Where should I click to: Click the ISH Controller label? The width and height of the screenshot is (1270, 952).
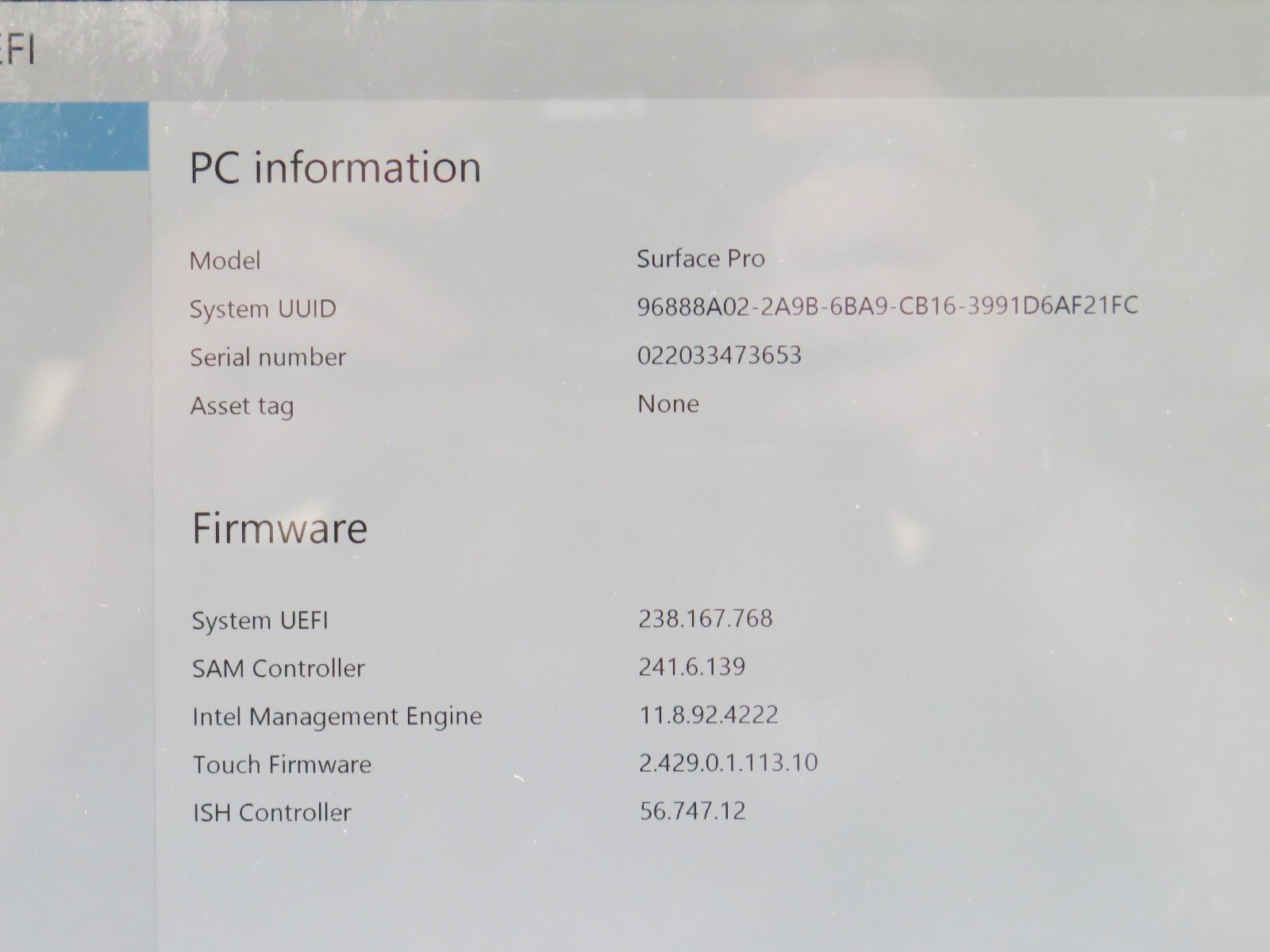(x=272, y=813)
